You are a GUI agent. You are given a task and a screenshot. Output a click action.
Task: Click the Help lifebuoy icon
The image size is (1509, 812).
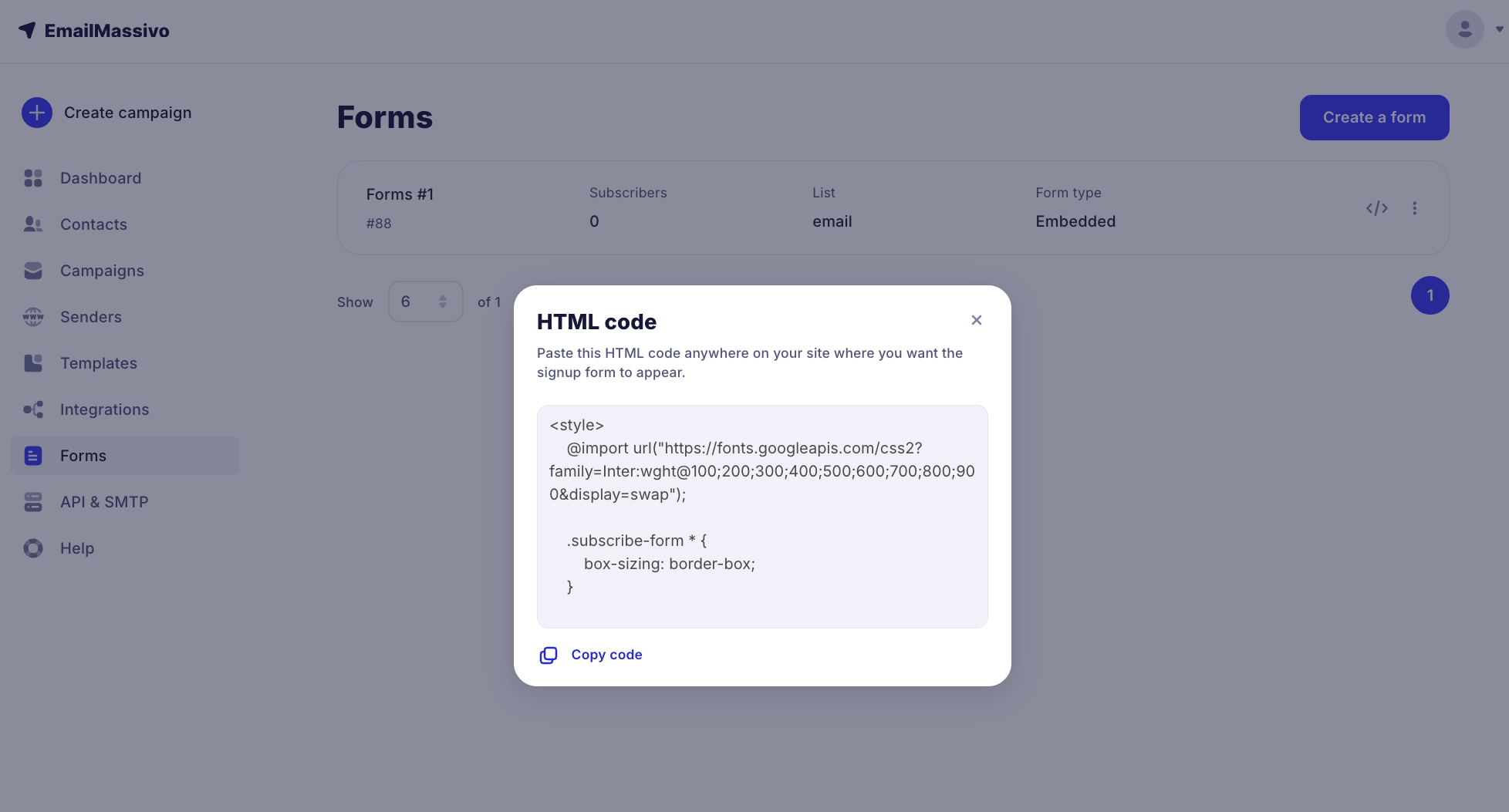click(x=33, y=548)
